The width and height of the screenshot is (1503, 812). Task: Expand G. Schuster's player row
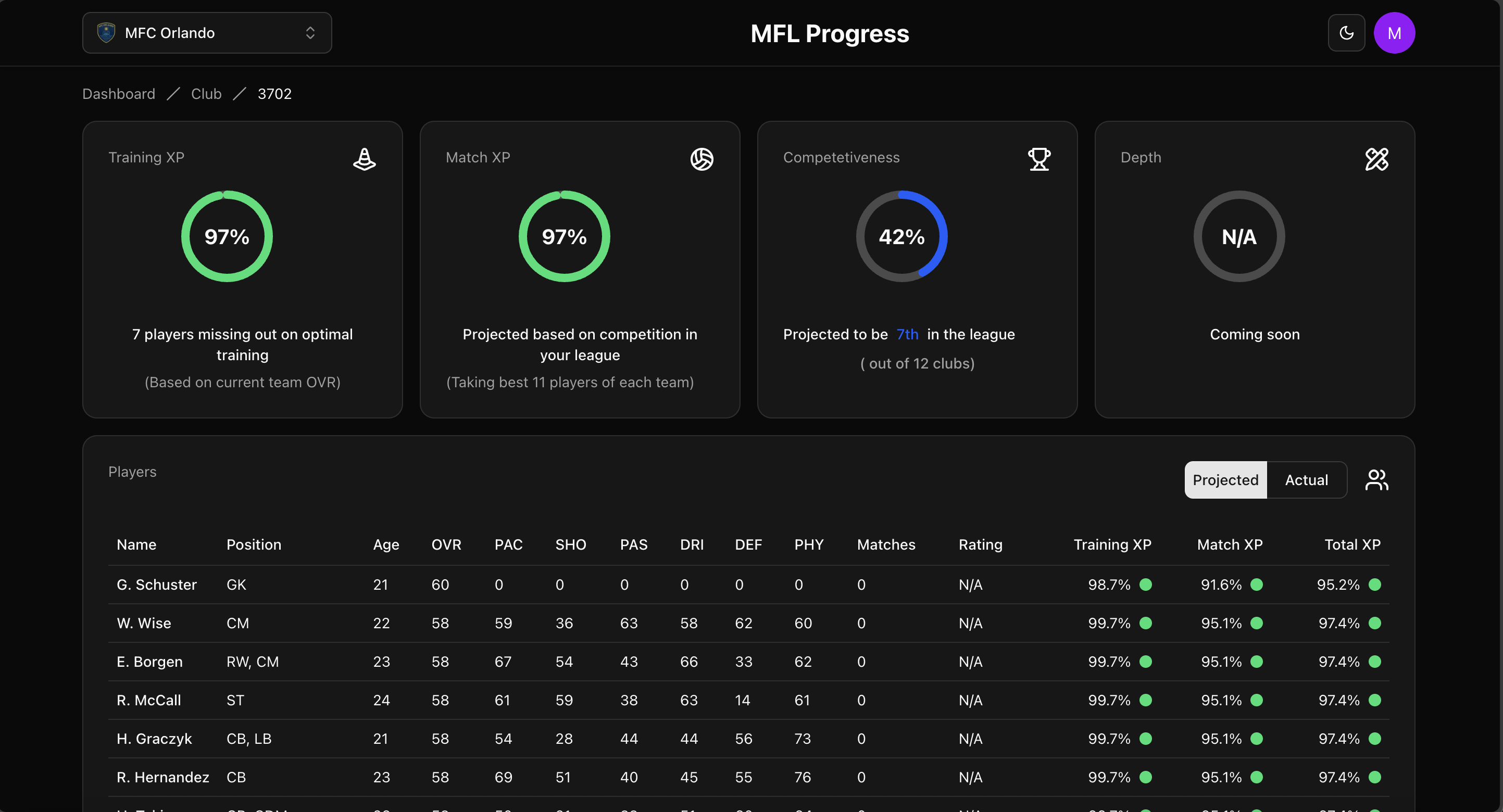click(156, 585)
